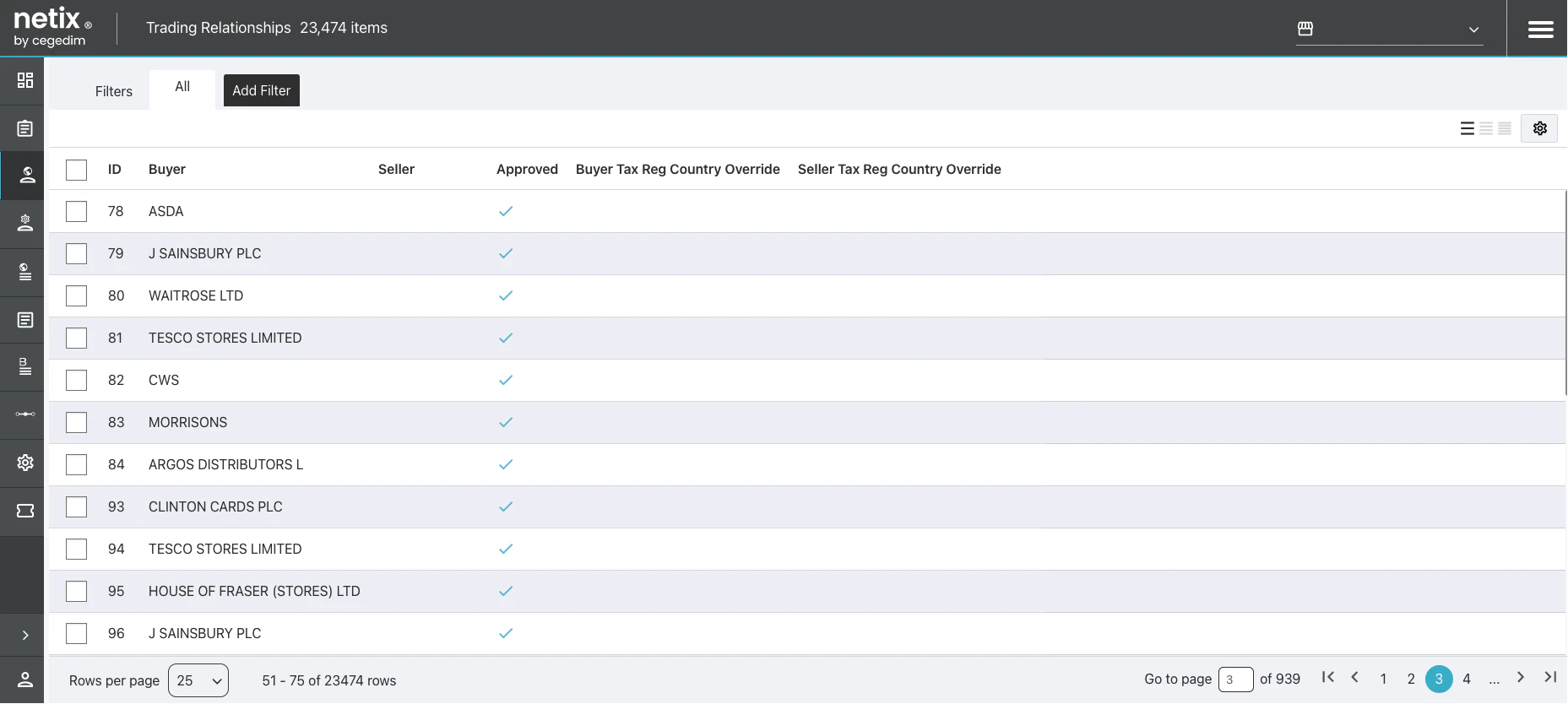Check the MORRISONS row checkbox

pyautogui.click(x=77, y=422)
